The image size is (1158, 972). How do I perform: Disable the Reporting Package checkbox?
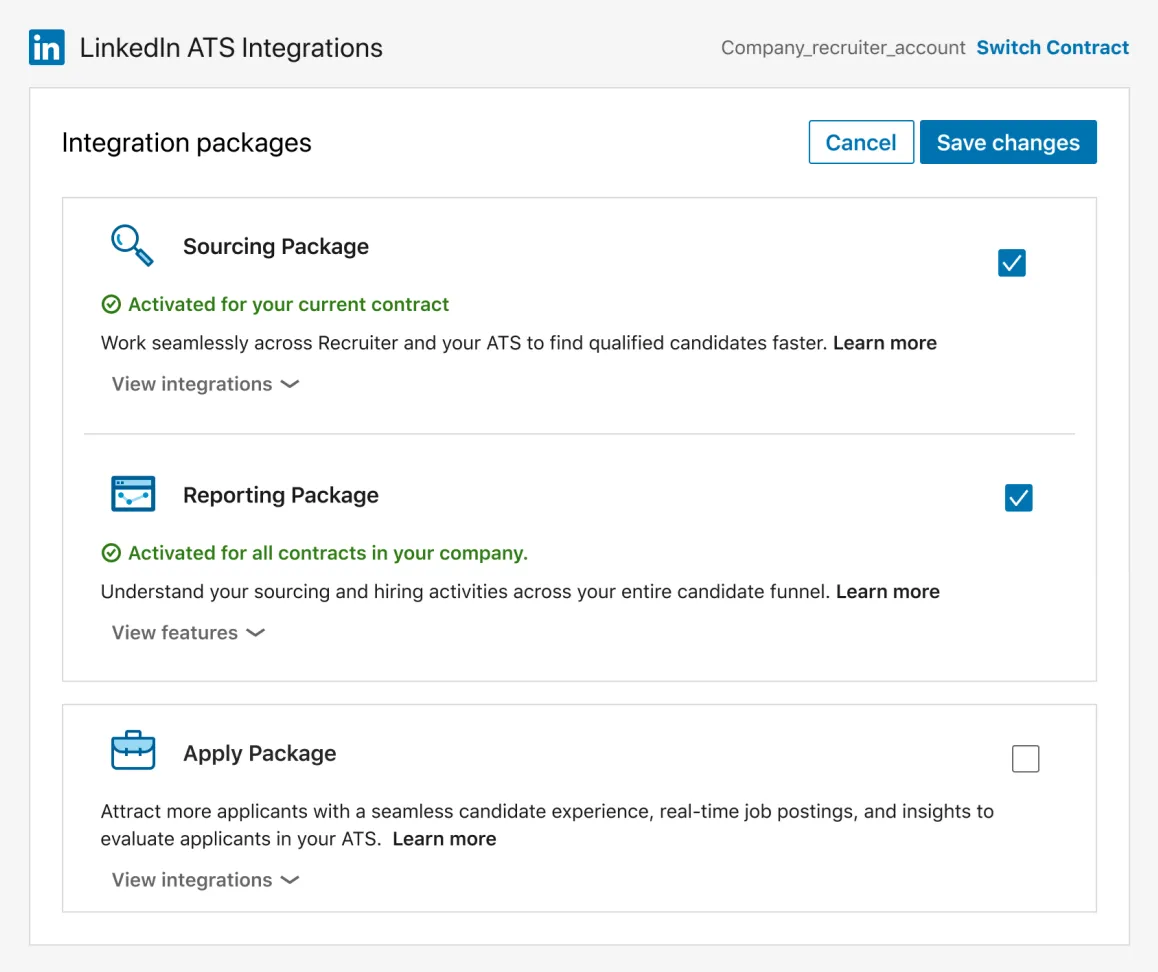coord(1019,497)
